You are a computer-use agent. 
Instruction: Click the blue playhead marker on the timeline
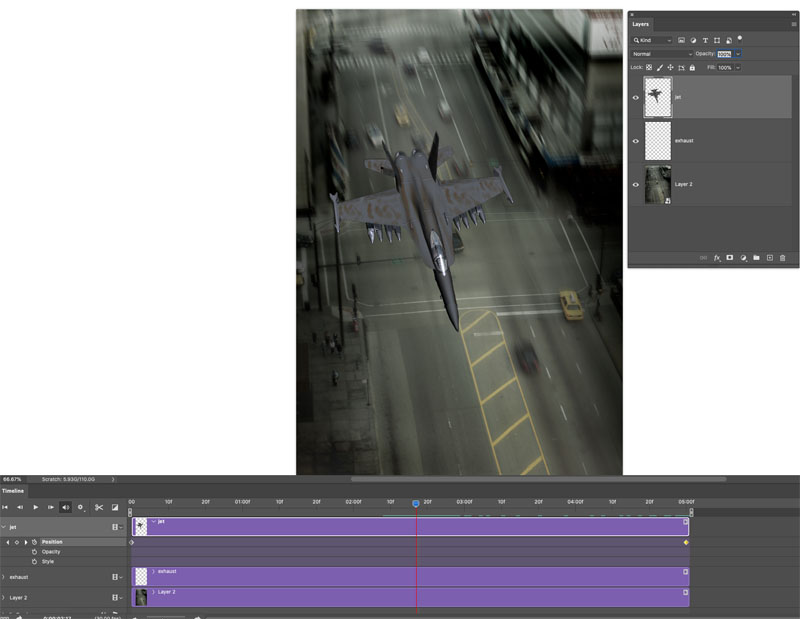point(416,504)
